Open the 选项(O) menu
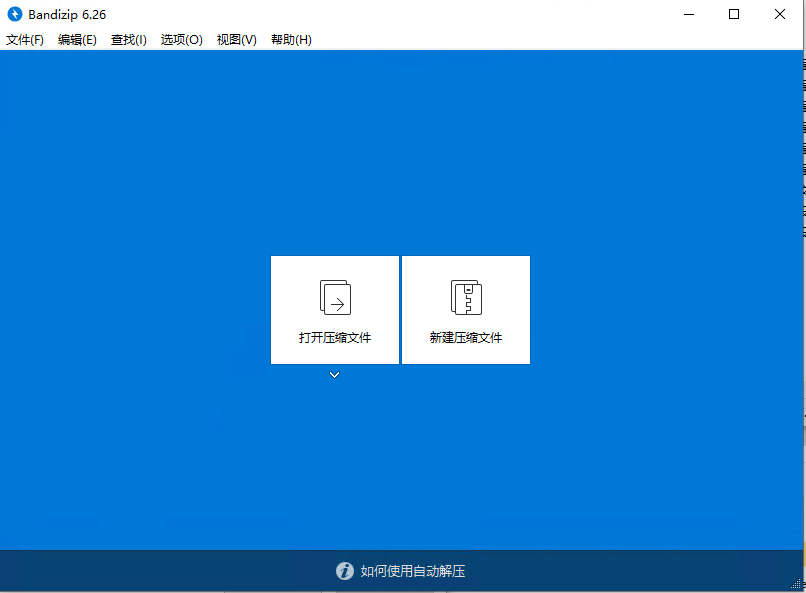 [x=181, y=40]
